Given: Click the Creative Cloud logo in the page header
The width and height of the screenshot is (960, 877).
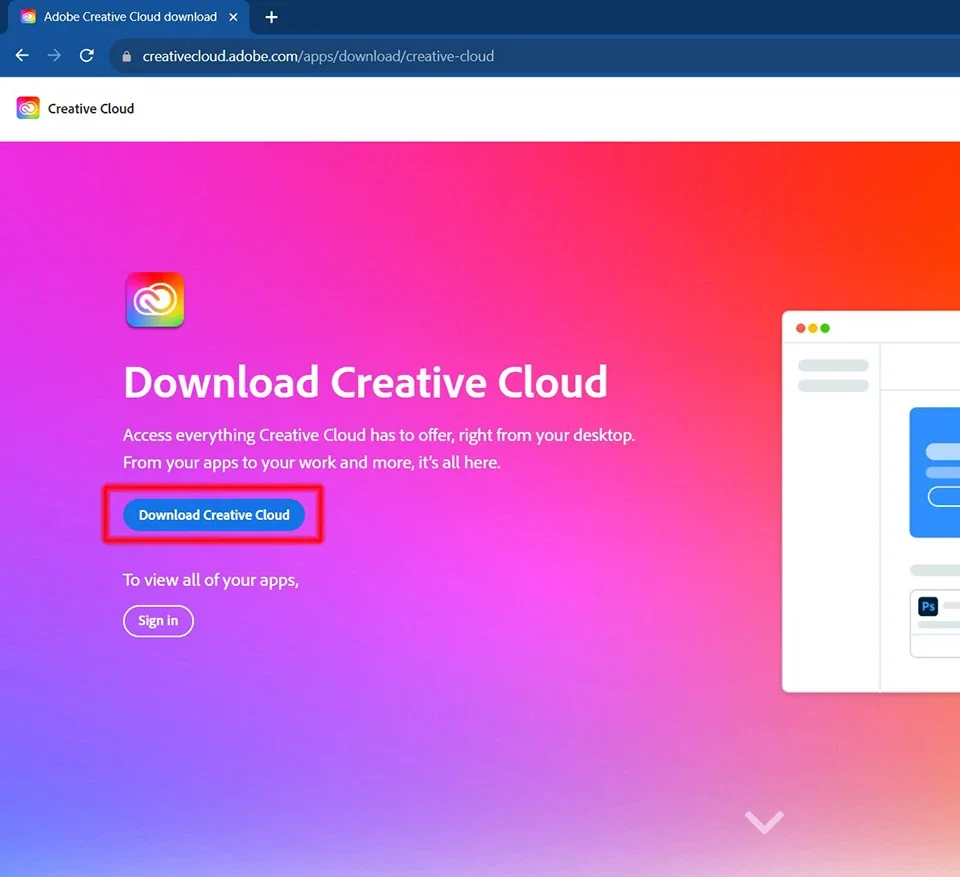Looking at the screenshot, I should tap(28, 108).
